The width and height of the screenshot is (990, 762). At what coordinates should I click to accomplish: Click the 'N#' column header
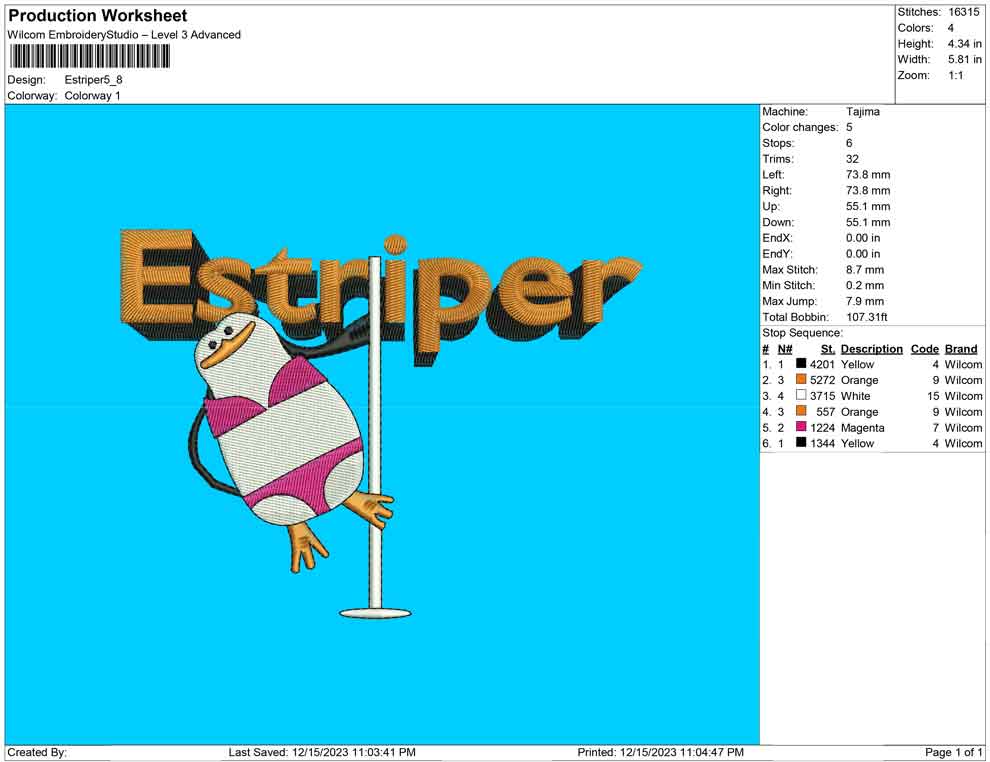pos(785,348)
